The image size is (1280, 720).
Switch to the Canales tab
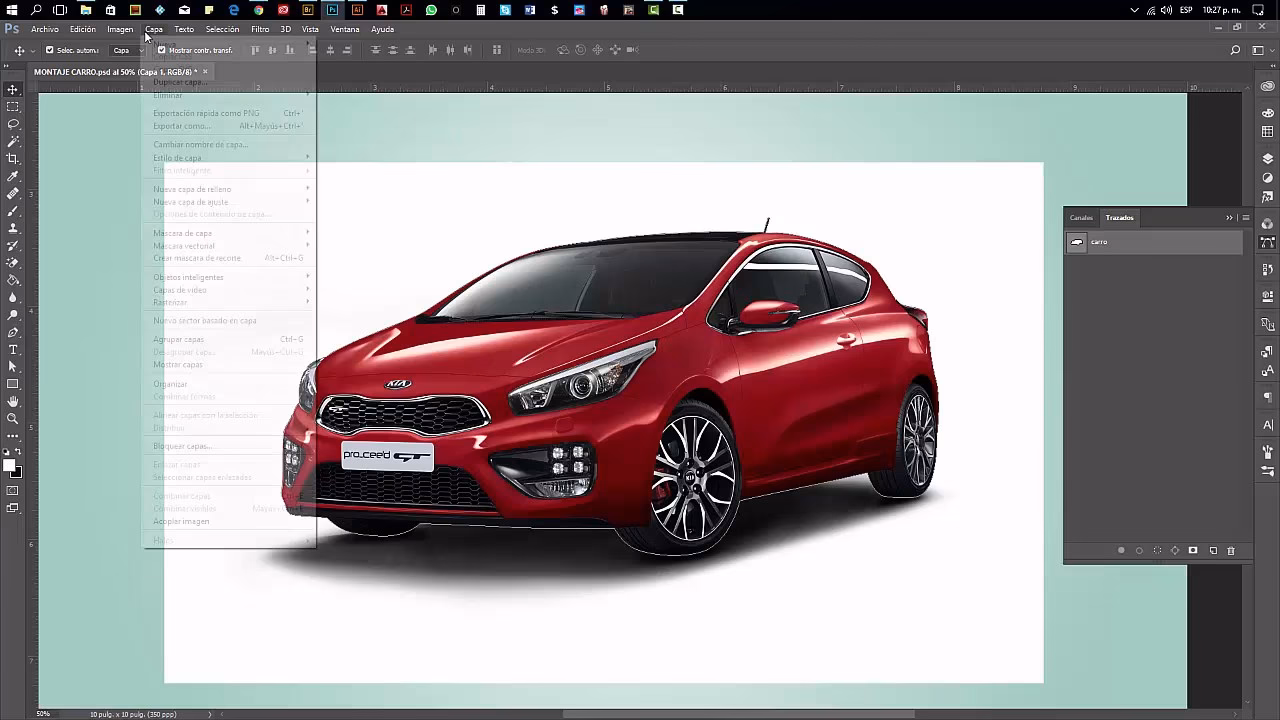[x=1083, y=217]
